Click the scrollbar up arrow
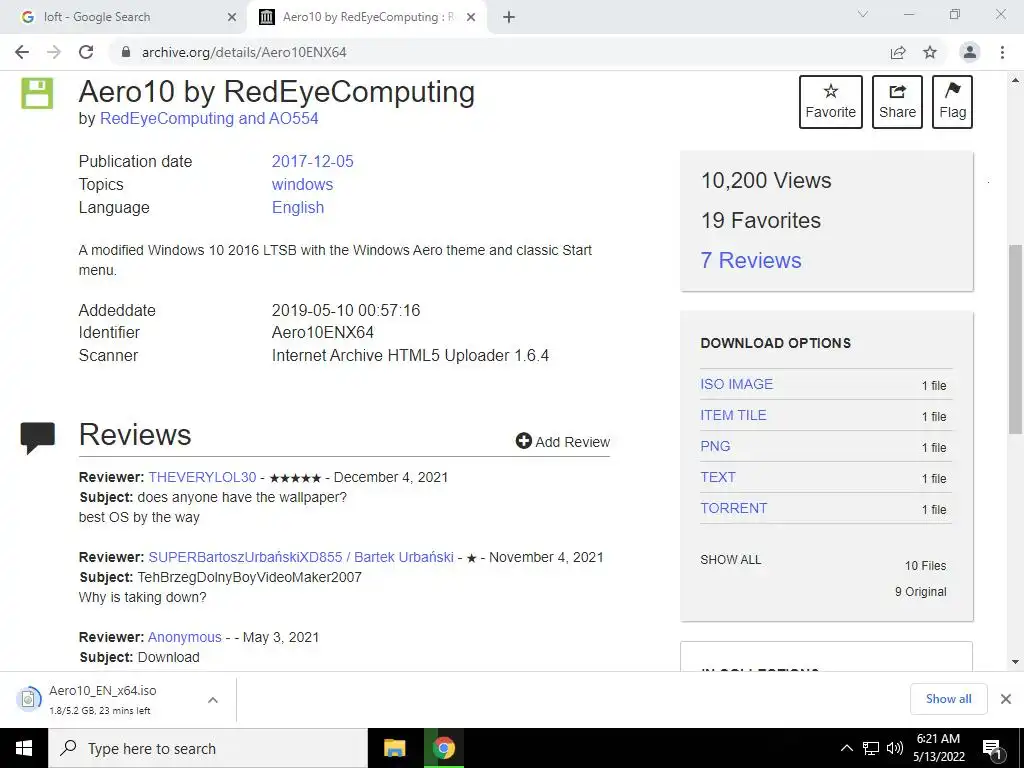The image size is (1024, 768). point(1015,80)
